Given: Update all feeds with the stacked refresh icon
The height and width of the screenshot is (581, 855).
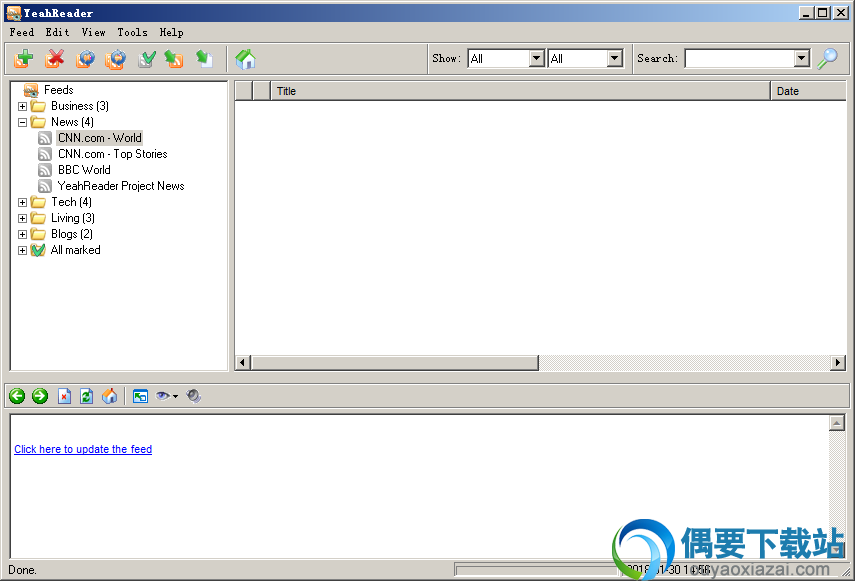Looking at the screenshot, I should [x=116, y=59].
